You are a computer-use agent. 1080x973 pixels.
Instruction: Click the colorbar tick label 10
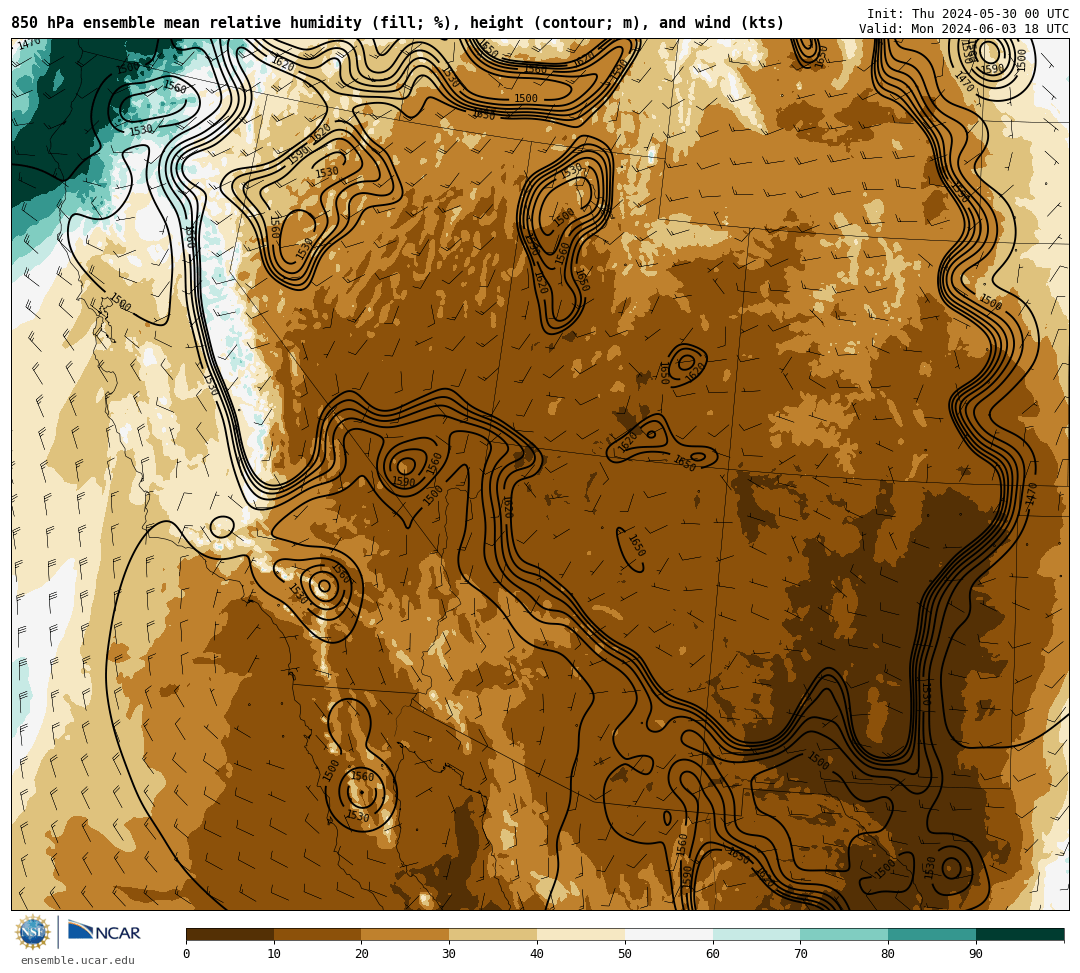274,954
